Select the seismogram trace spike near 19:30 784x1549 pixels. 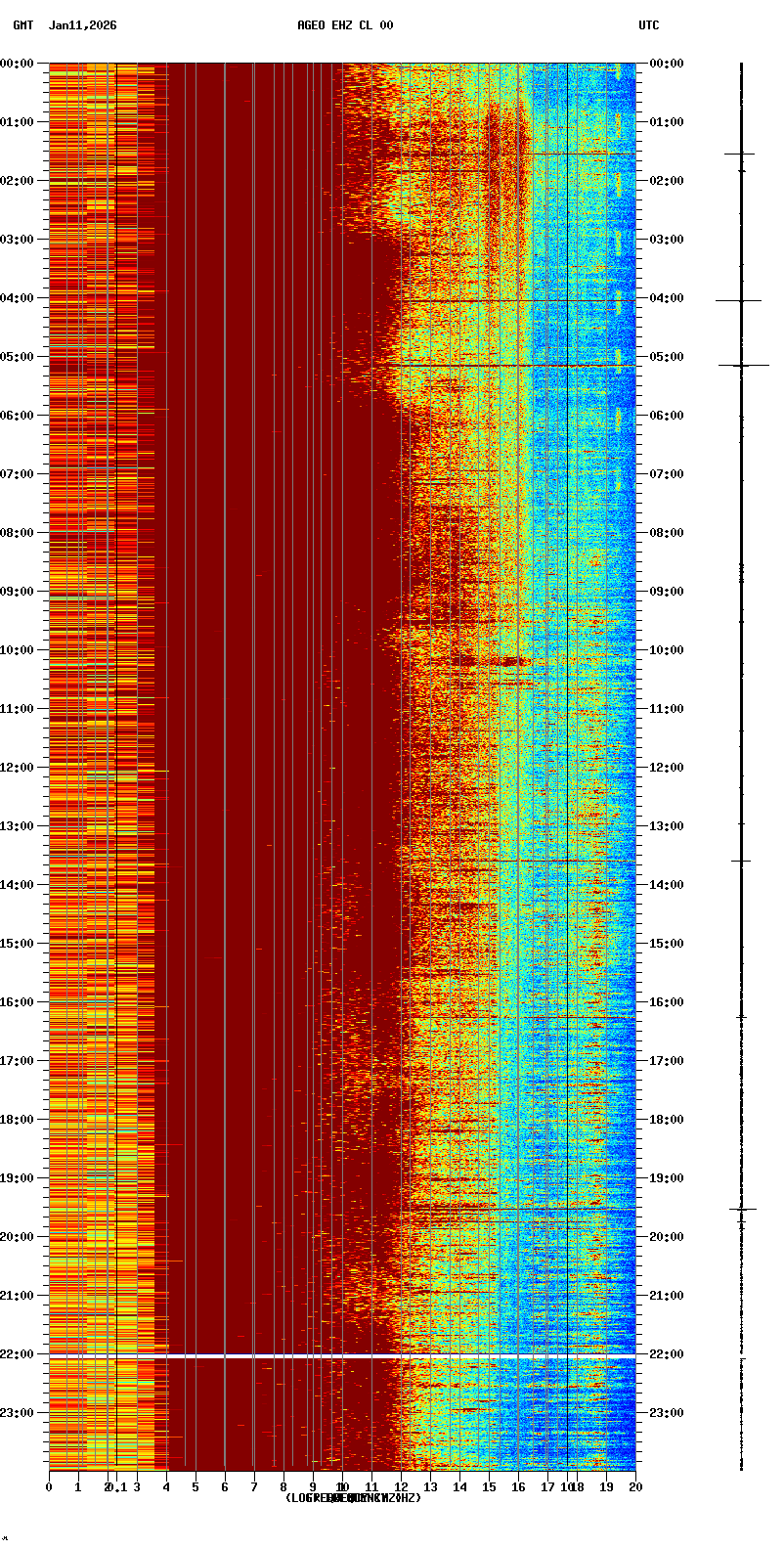click(742, 1210)
